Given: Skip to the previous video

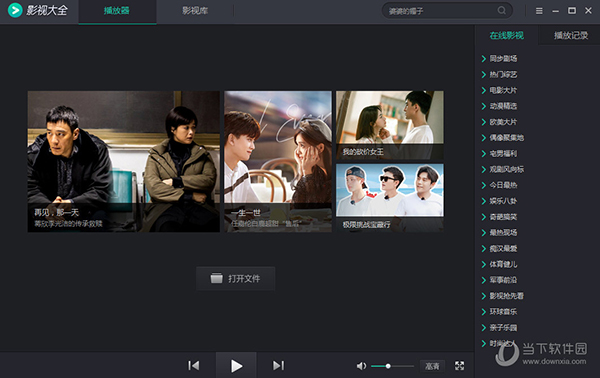Looking at the screenshot, I should click(194, 366).
